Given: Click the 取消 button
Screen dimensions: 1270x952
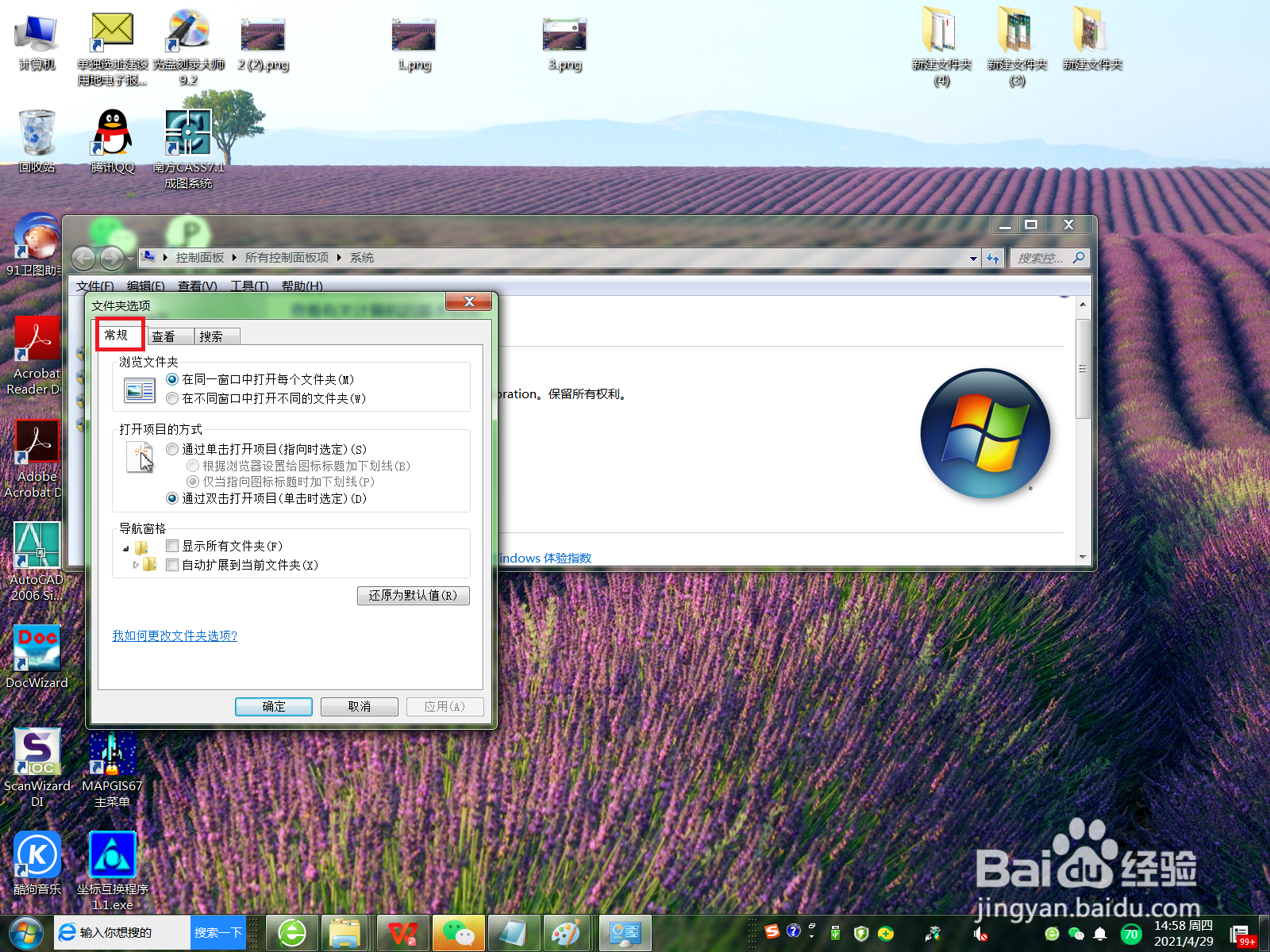Looking at the screenshot, I should [359, 706].
